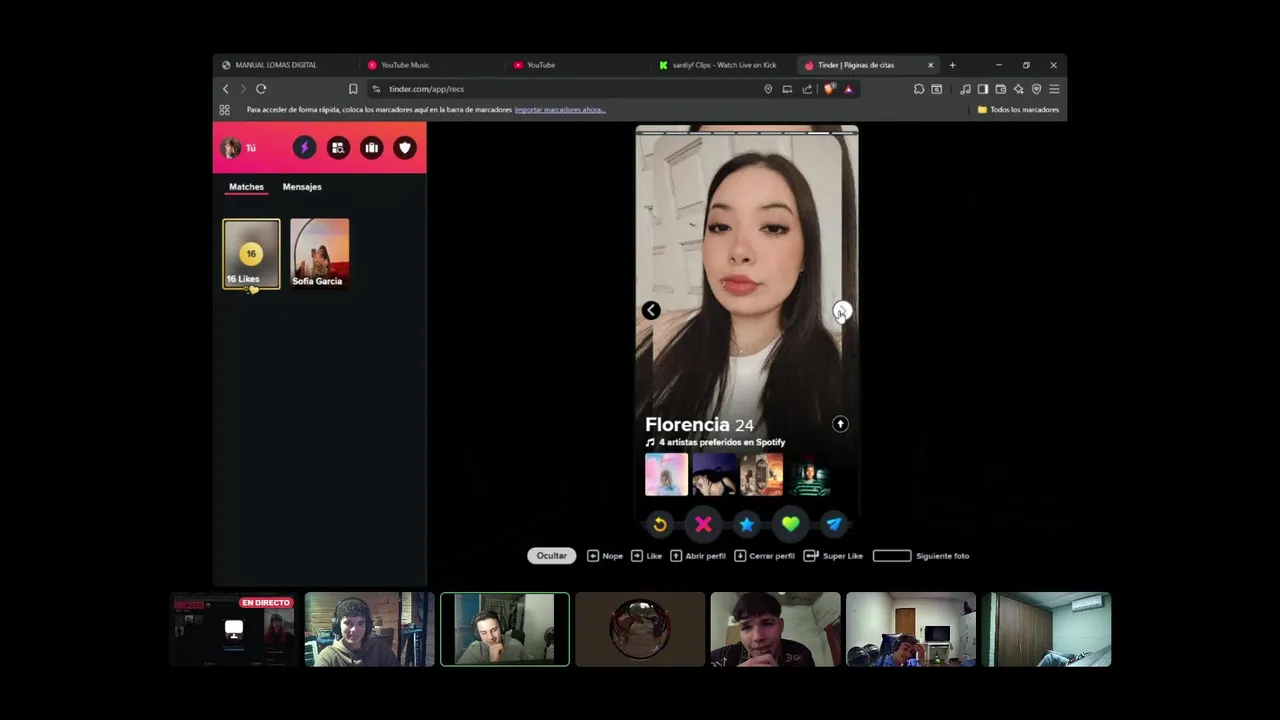
Task: Click Importar marcadores ahora link
Action: coord(560,110)
